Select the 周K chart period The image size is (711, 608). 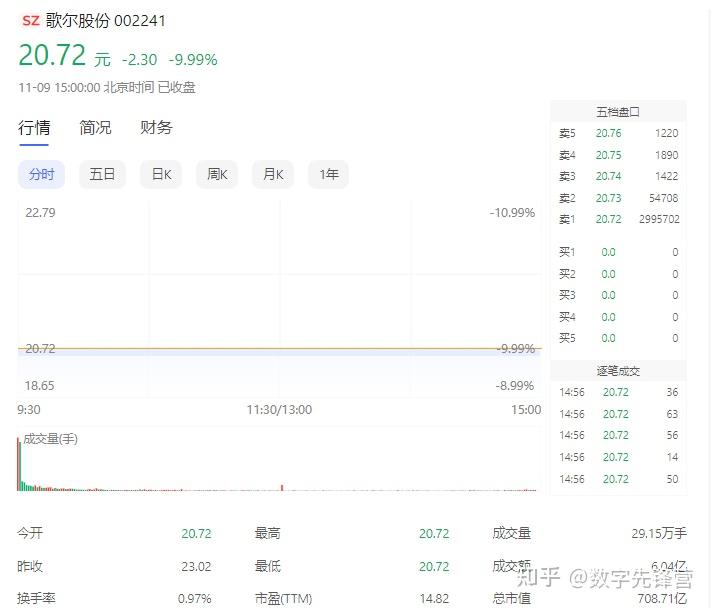click(x=217, y=174)
